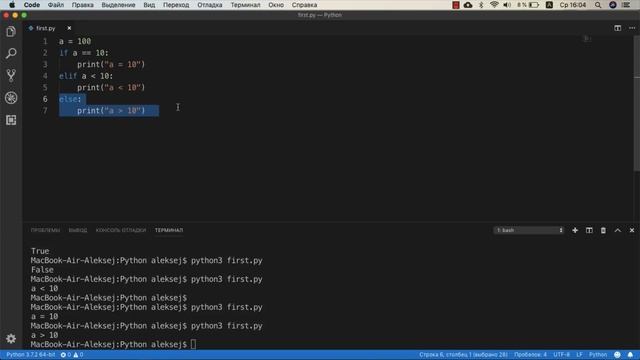The width and height of the screenshot is (640, 360).
Task: Open the Переход menu
Action: (x=176, y=5)
